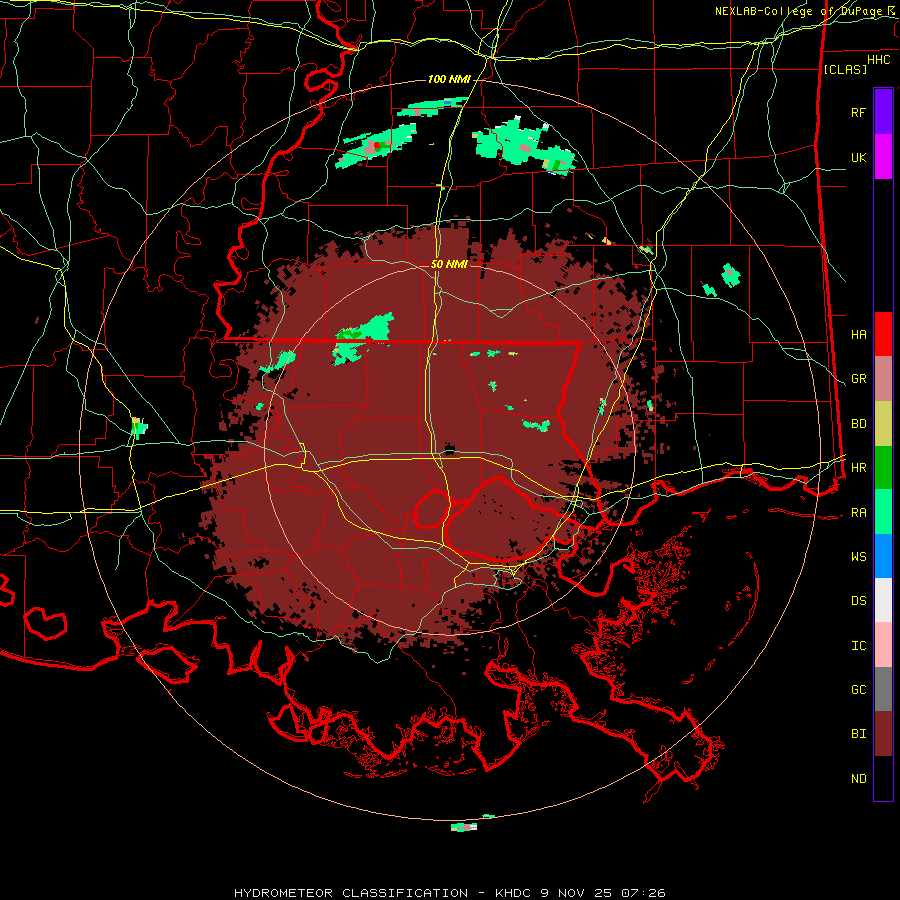Screen dimensions: 900x900
Task: Click the KHDC station identifier
Action: coord(513,893)
